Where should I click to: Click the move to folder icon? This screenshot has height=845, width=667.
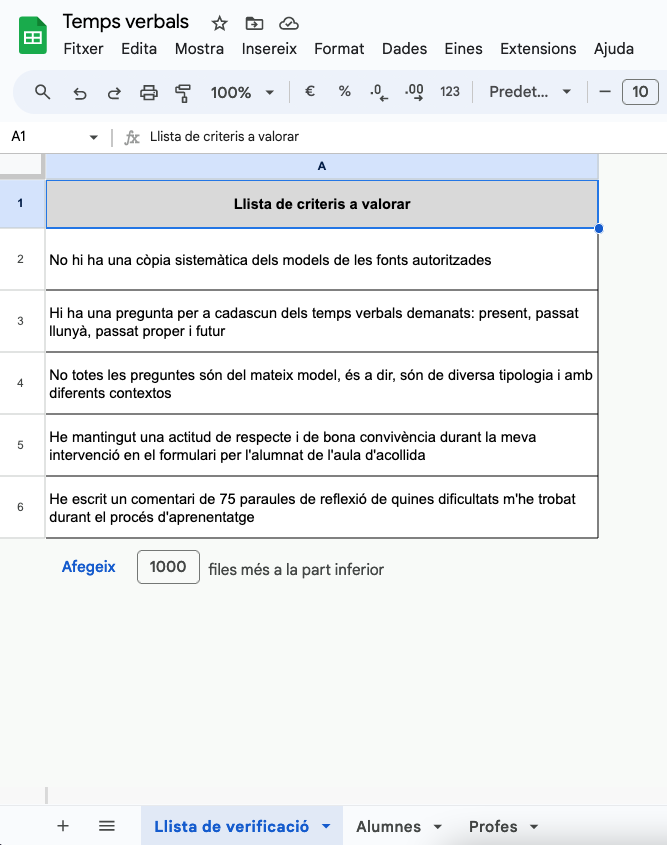pyautogui.click(x=254, y=23)
